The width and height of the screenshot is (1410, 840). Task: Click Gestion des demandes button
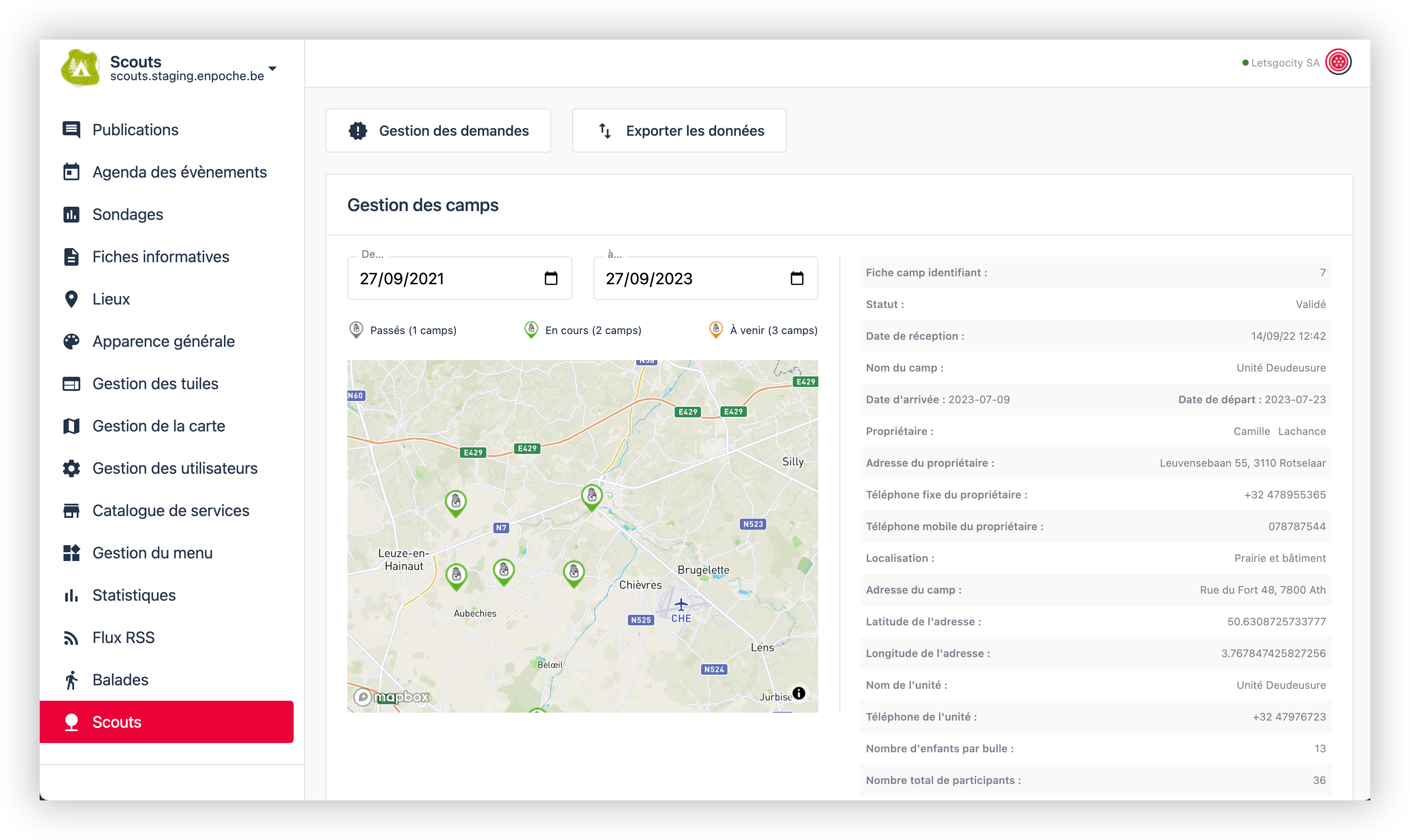pos(438,130)
